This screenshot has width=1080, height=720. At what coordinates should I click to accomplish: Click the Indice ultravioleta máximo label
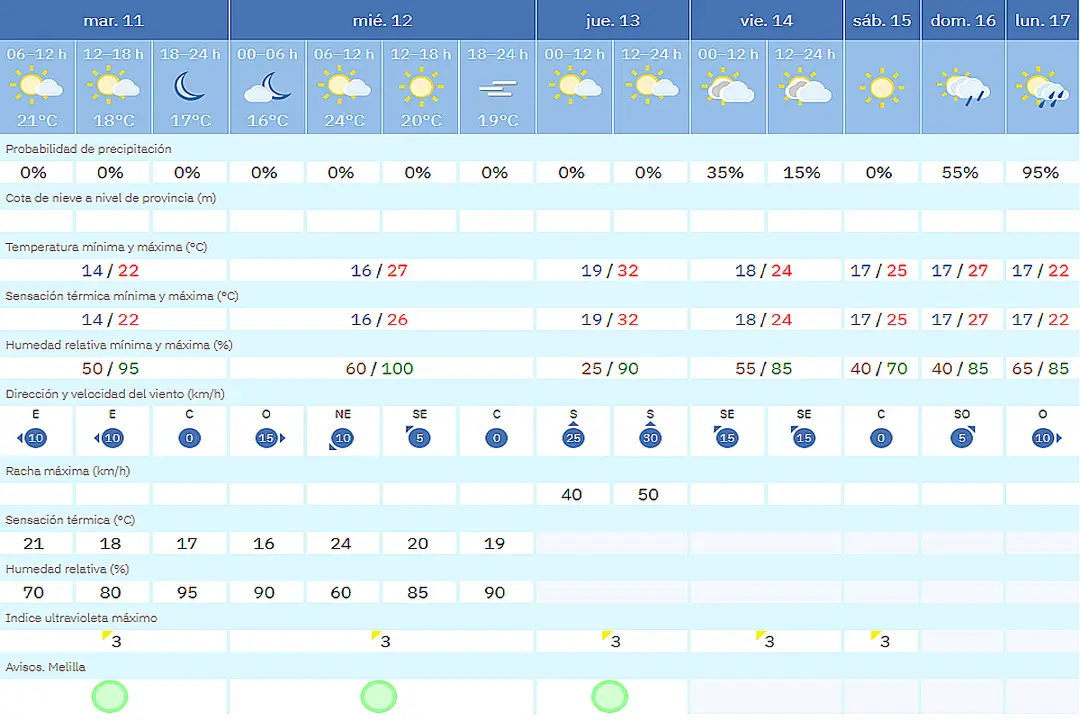[x=81, y=617]
